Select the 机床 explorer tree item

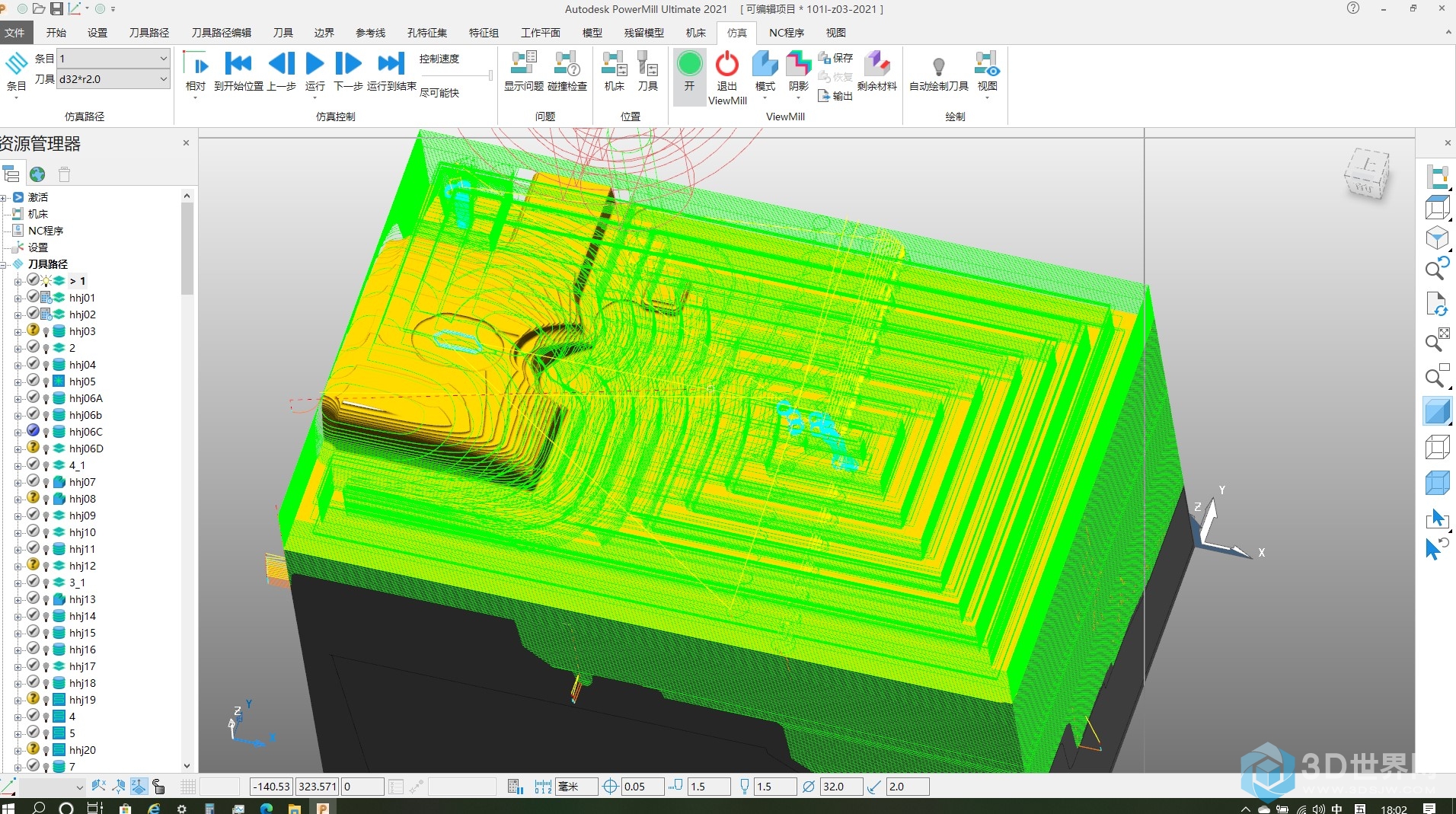(x=38, y=214)
